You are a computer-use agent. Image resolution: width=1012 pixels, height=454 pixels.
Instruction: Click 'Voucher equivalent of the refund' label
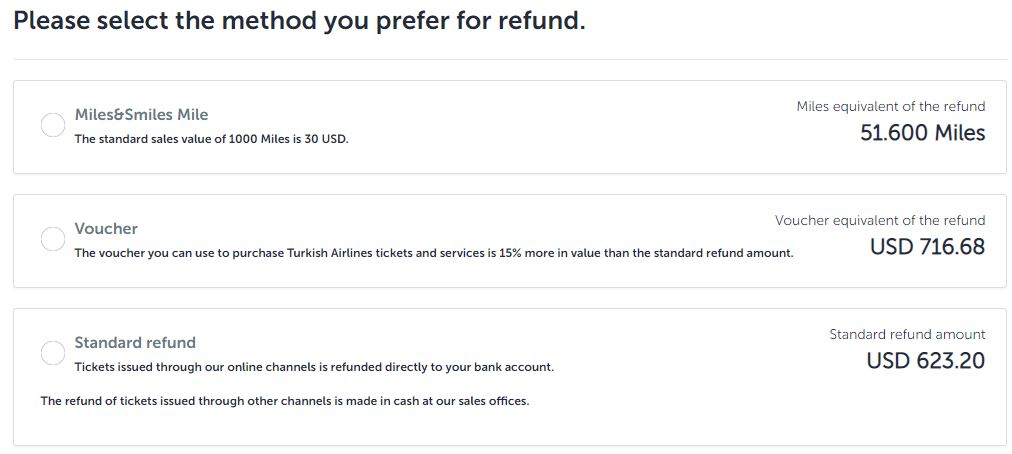click(879, 220)
